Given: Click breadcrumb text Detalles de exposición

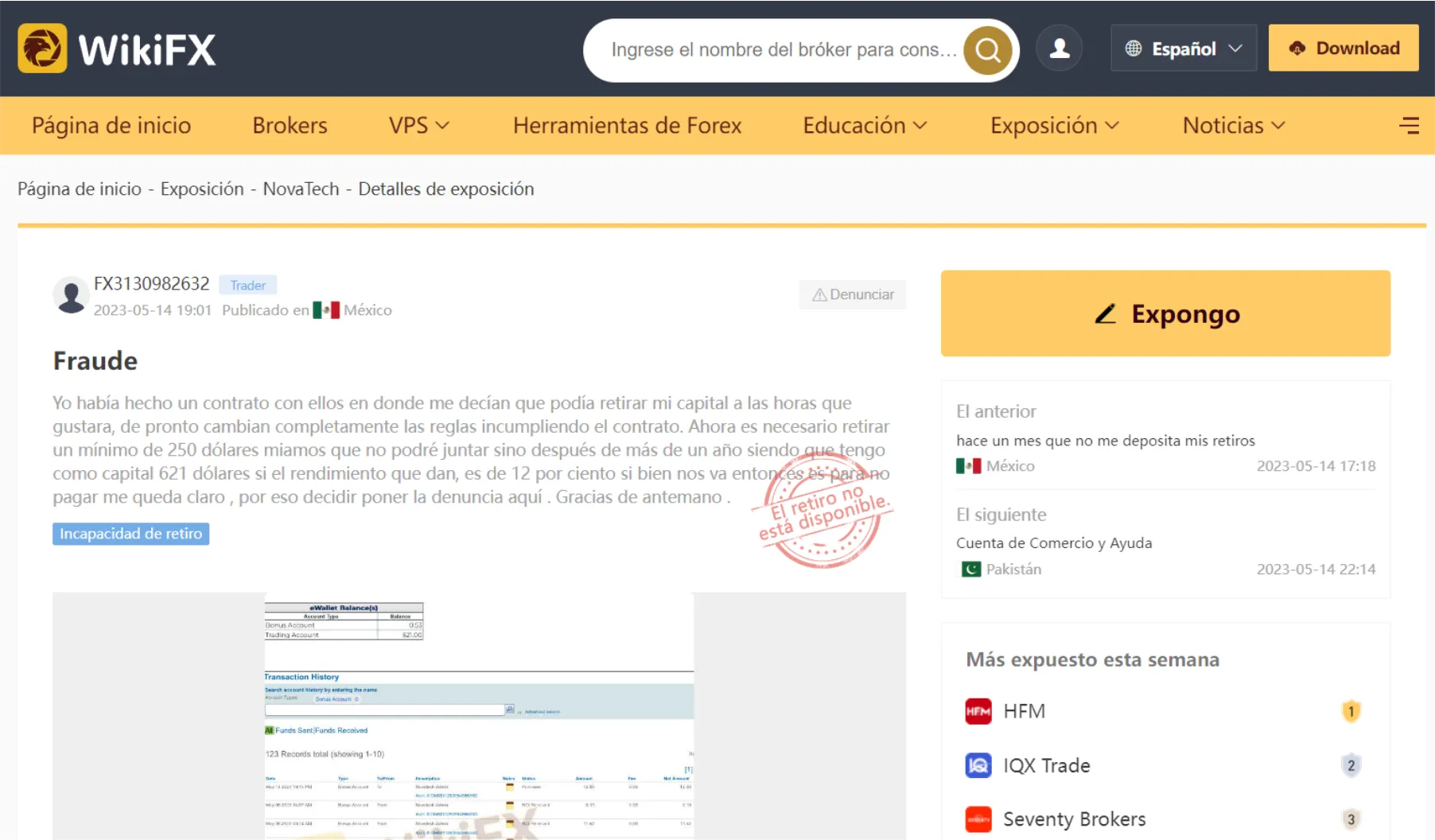Looking at the screenshot, I should coord(446,189).
